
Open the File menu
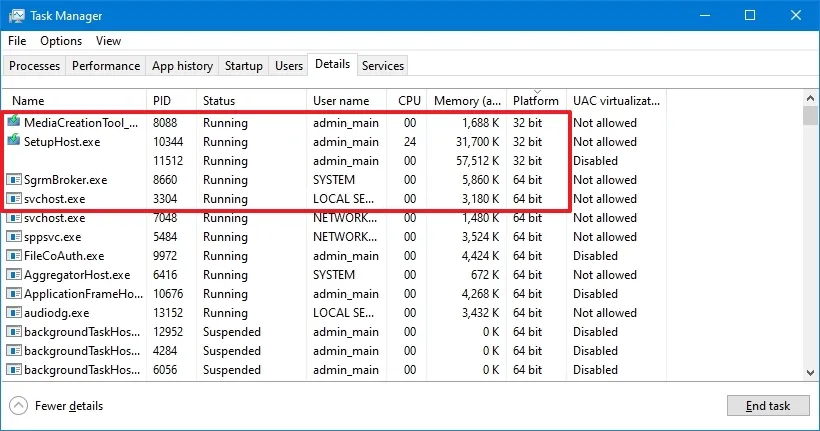(x=17, y=41)
